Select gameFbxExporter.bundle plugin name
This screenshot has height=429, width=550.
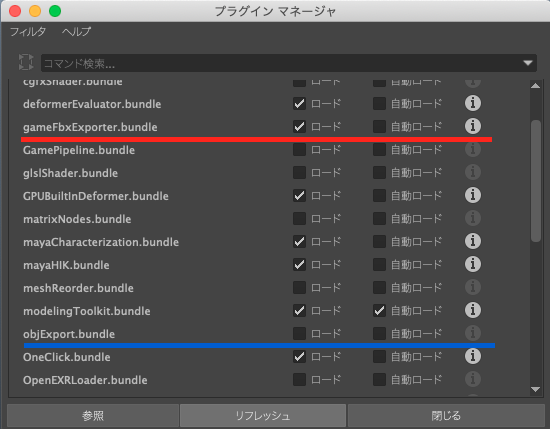point(90,127)
